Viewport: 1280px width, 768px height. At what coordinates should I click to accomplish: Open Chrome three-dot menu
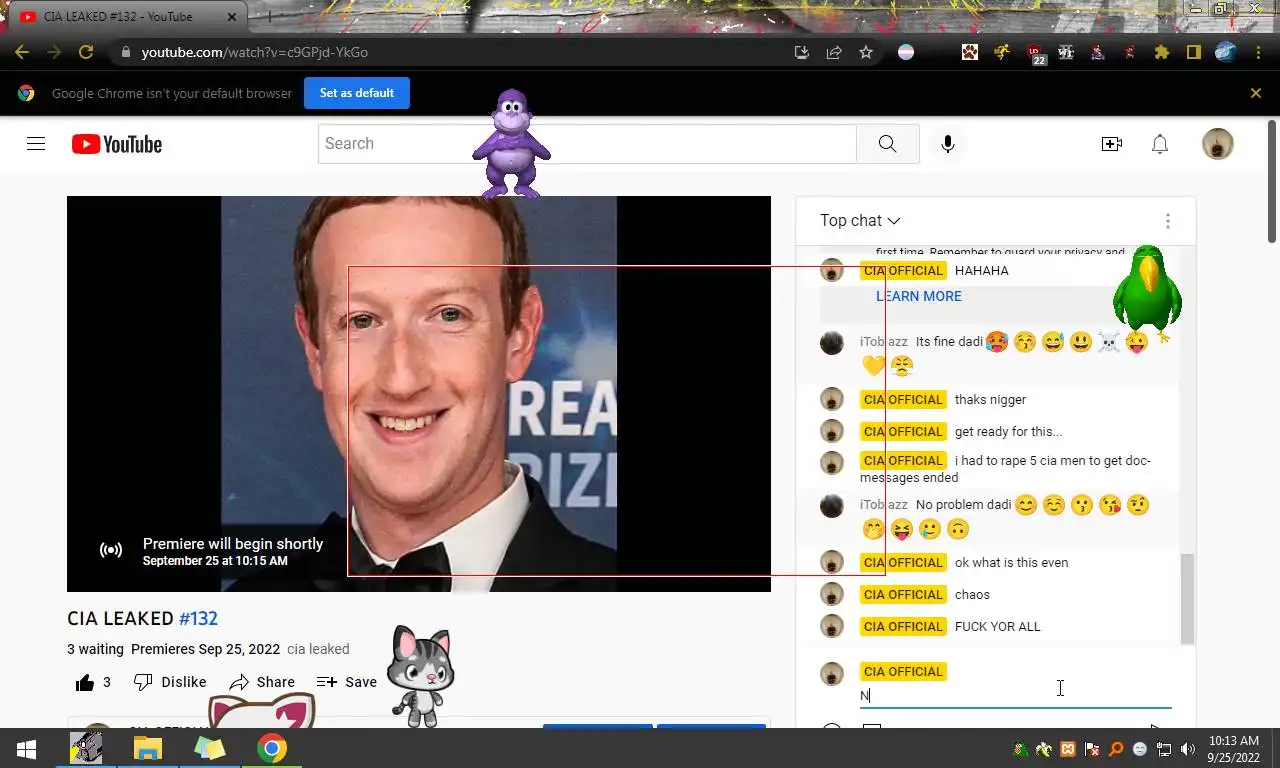click(1258, 52)
